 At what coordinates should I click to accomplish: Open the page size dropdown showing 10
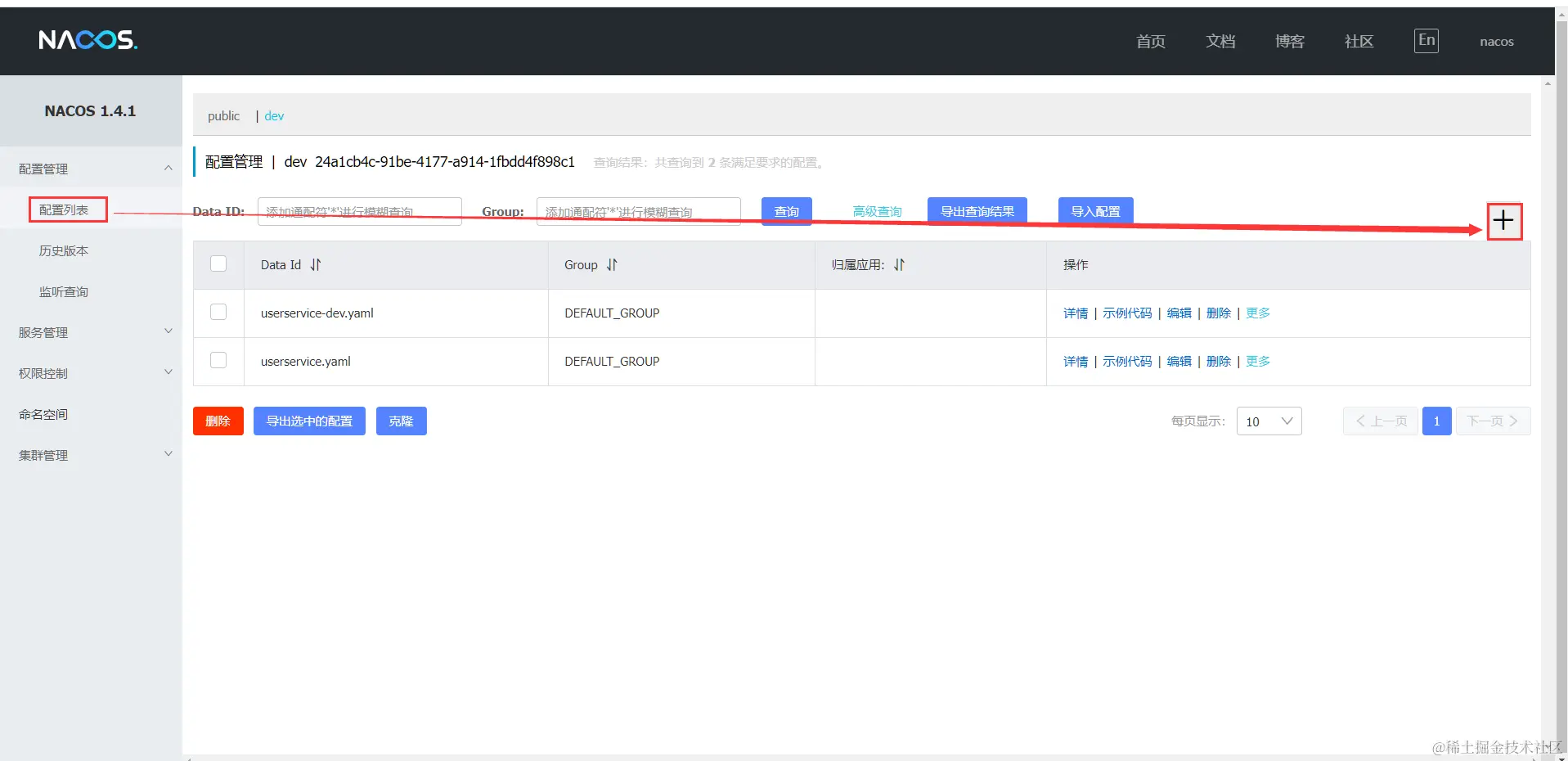click(1269, 421)
